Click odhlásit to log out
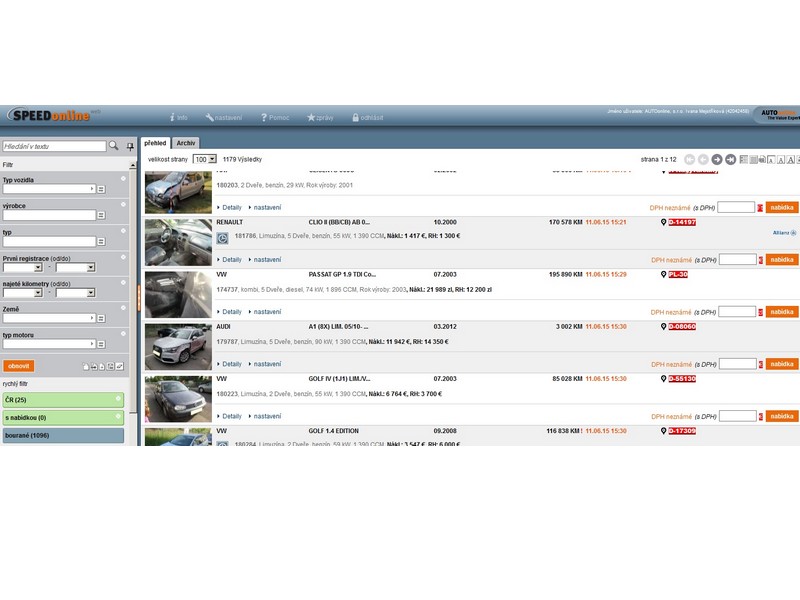 (367, 117)
